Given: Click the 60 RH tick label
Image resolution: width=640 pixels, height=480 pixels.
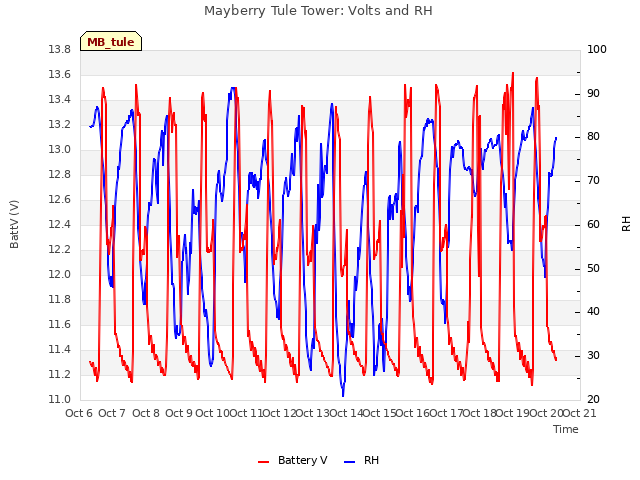Looking at the screenshot, I should (593, 224).
